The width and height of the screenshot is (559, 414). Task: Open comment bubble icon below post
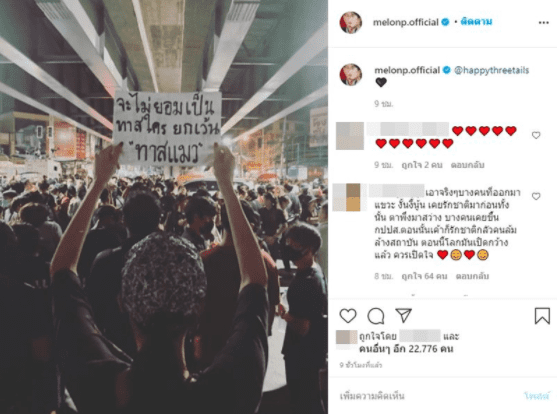pos(376,316)
